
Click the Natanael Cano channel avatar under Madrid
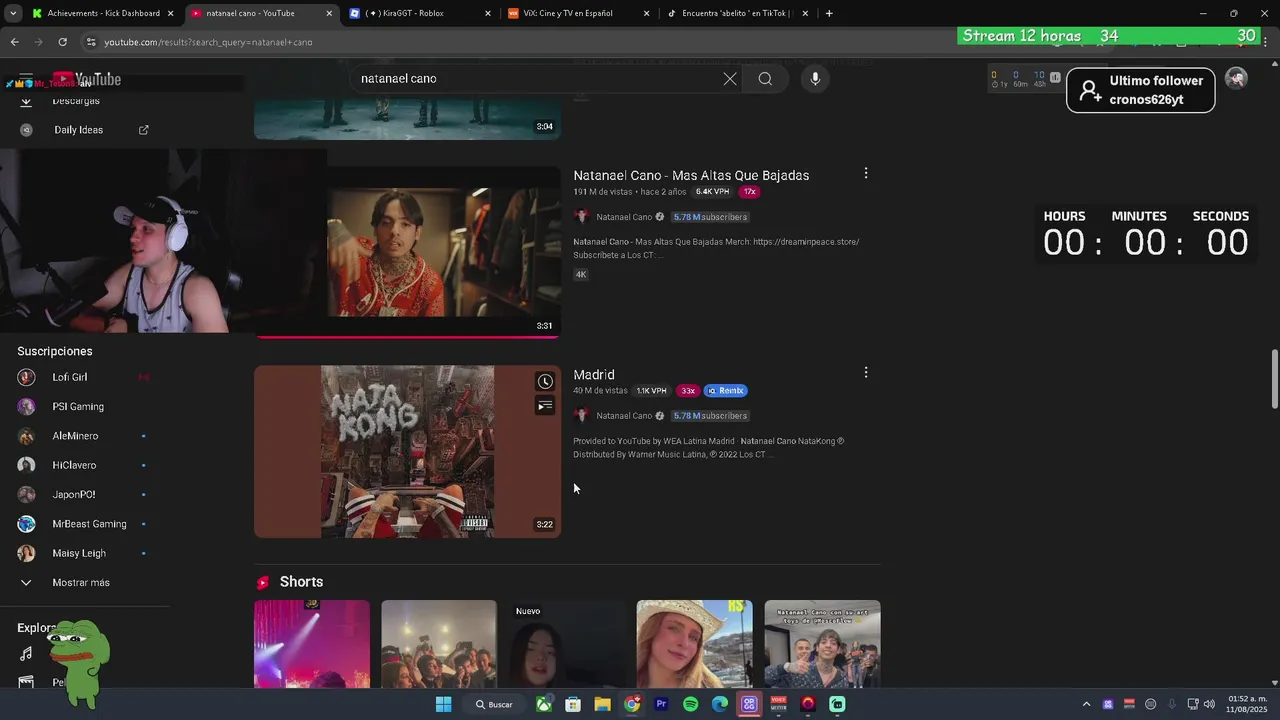coord(581,415)
